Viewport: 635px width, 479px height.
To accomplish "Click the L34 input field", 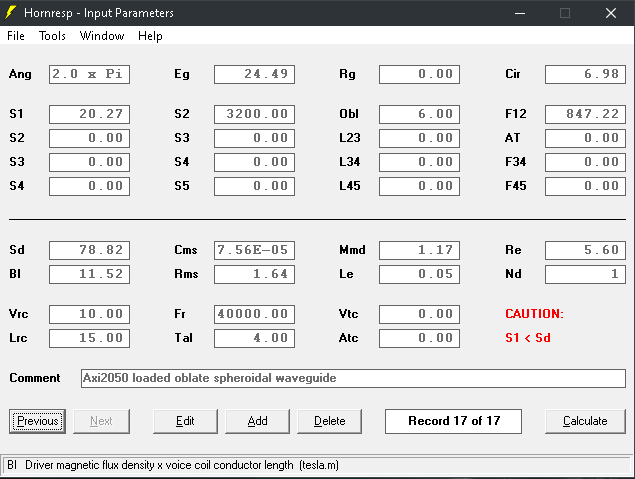I will click(419, 162).
